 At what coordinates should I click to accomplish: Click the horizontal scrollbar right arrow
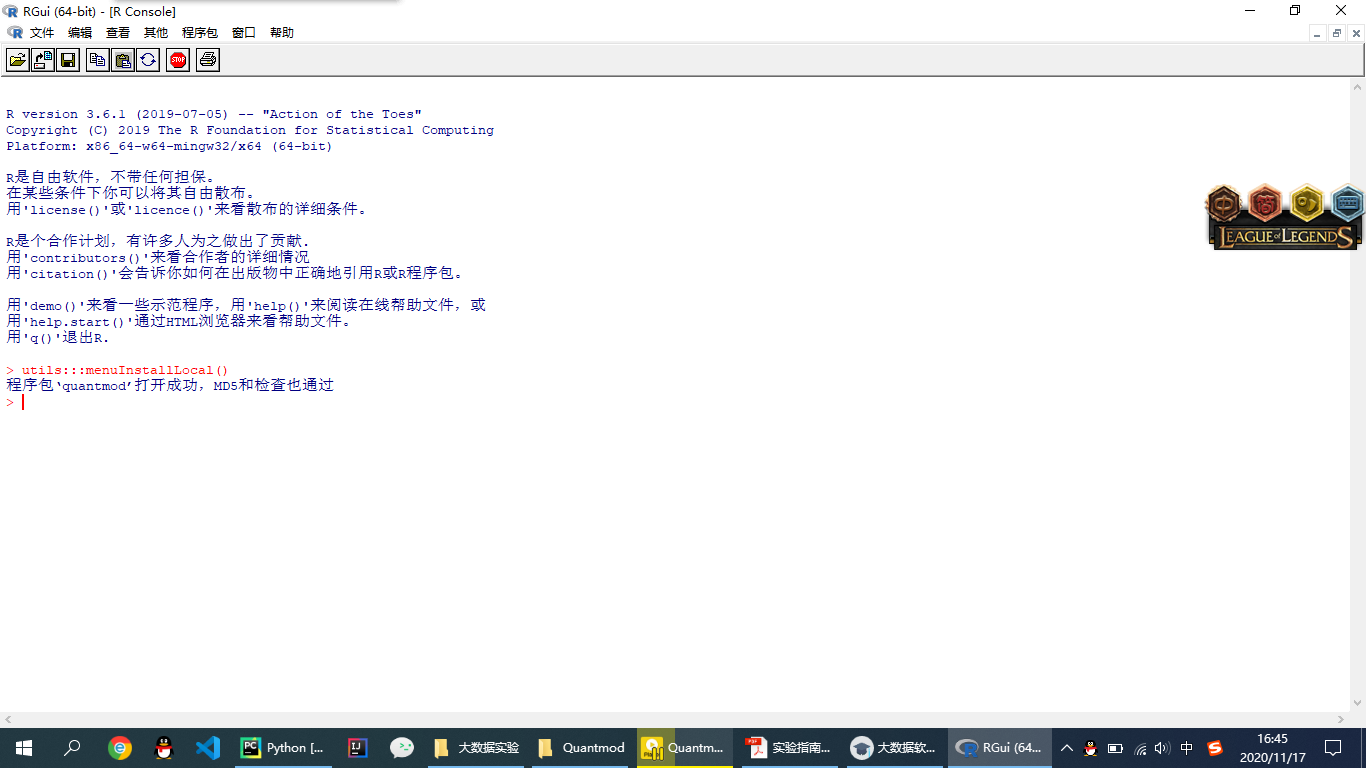[x=1342, y=719]
